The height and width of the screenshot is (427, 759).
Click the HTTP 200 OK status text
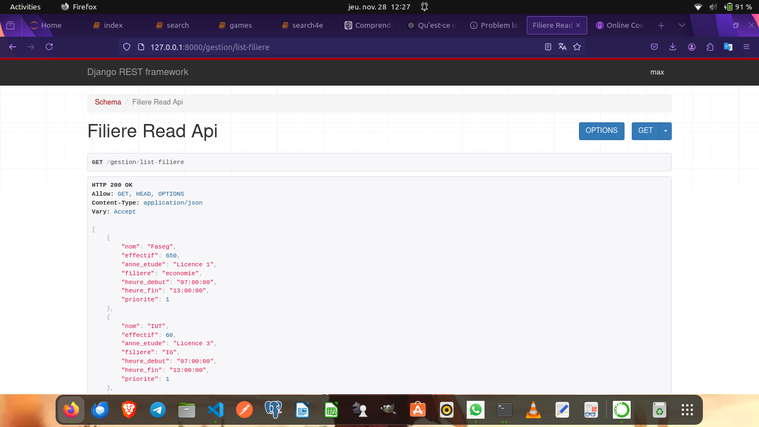pos(112,185)
